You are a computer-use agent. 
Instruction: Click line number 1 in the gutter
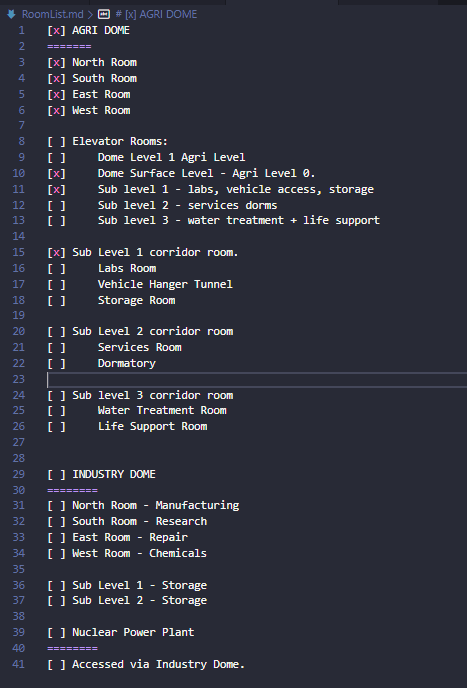point(22,31)
